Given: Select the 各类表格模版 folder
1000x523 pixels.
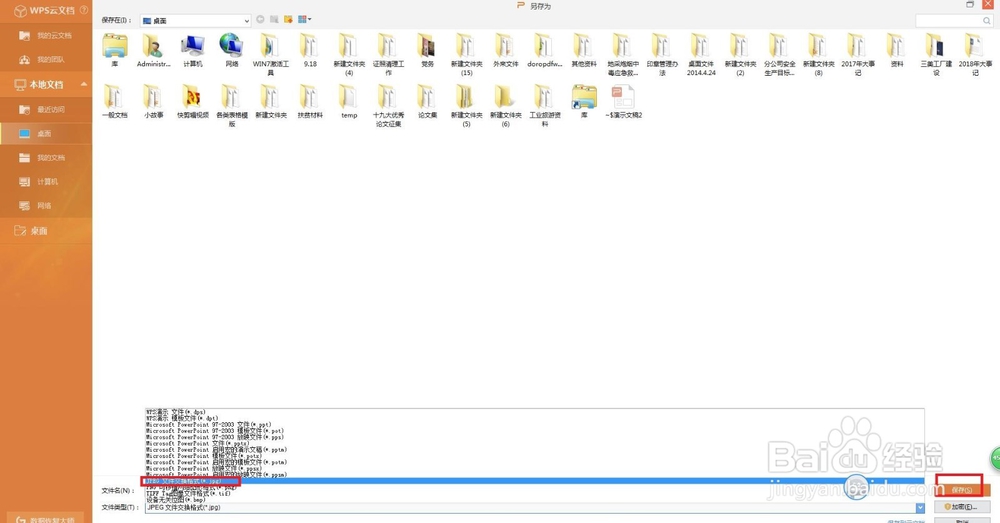Looking at the screenshot, I should [x=232, y=106].
